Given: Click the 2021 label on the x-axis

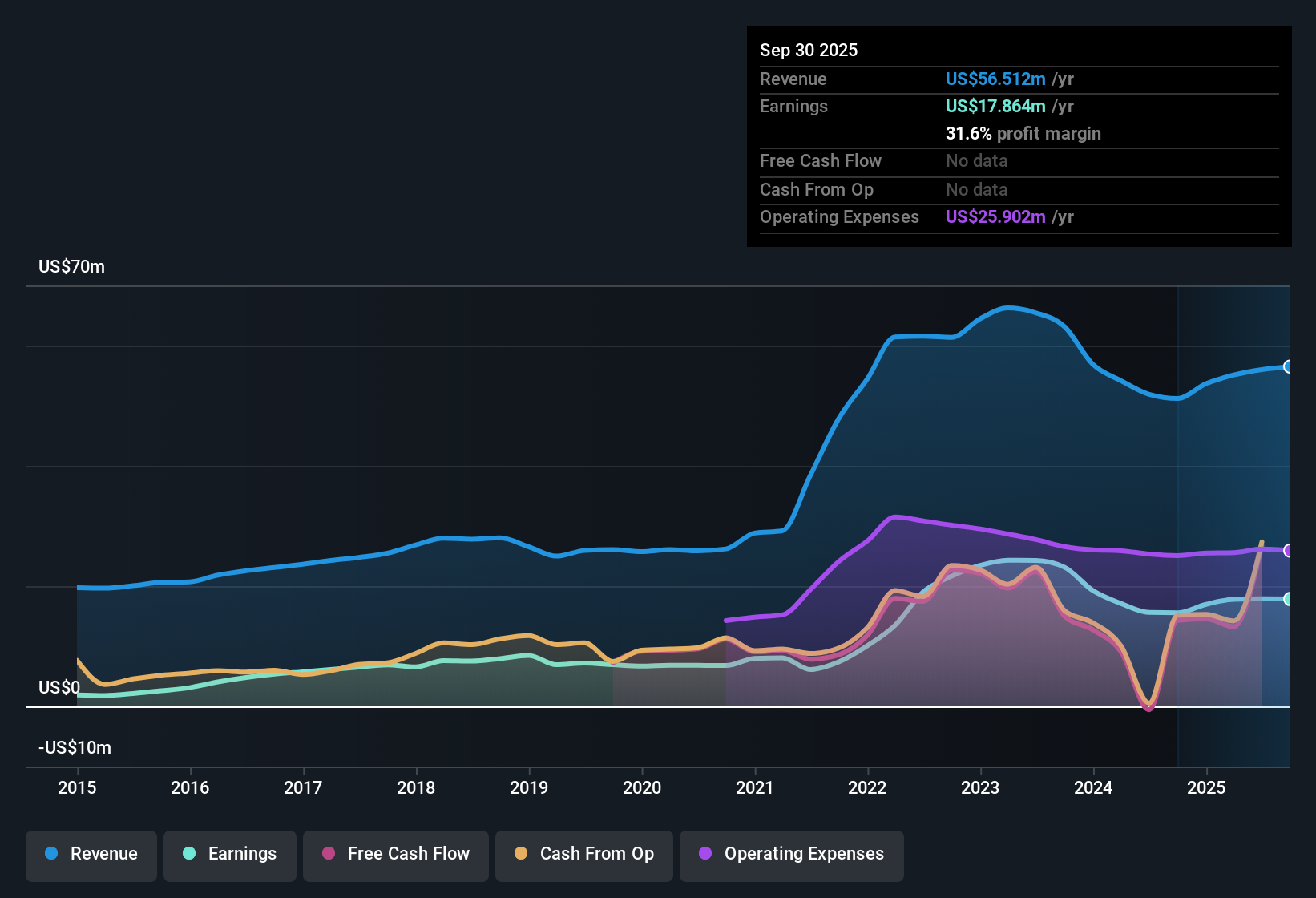Looking at the screenshot, I should [x=754, y=787].
